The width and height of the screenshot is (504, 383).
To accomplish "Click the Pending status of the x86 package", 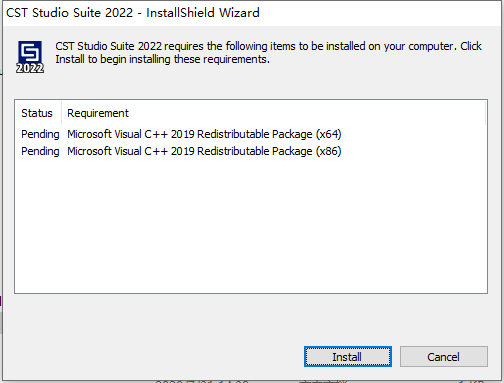I will pyautogui.click(x=40, y=151).
